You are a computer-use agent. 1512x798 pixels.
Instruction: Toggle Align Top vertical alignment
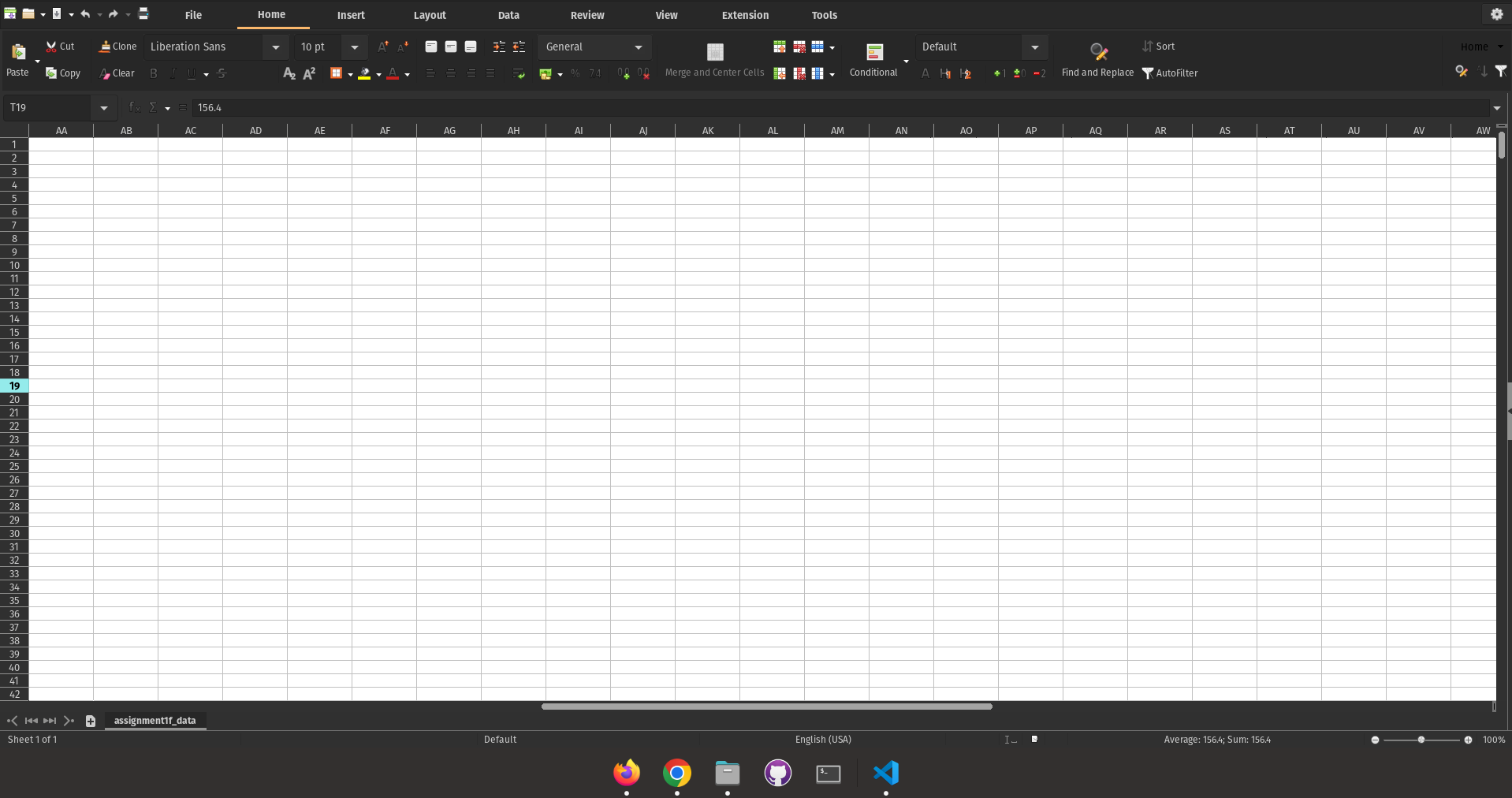[x=431, y=47]
